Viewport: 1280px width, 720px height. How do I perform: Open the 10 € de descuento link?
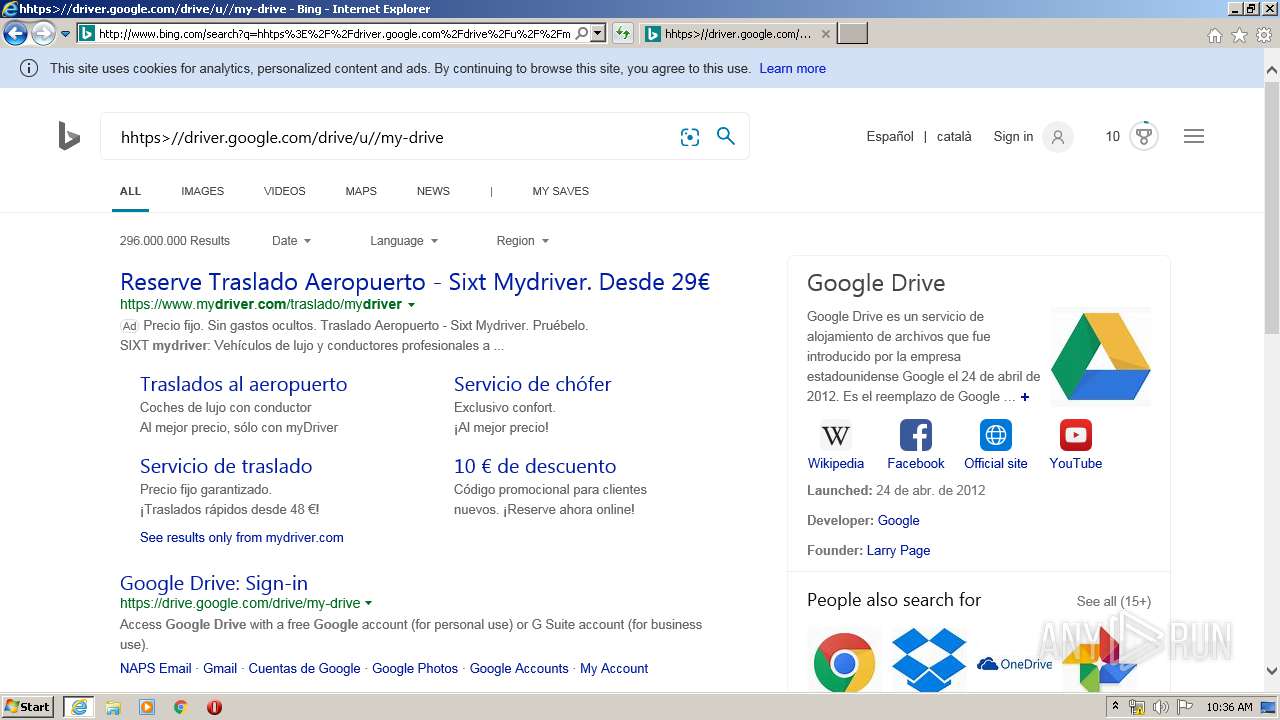[535, 466]
